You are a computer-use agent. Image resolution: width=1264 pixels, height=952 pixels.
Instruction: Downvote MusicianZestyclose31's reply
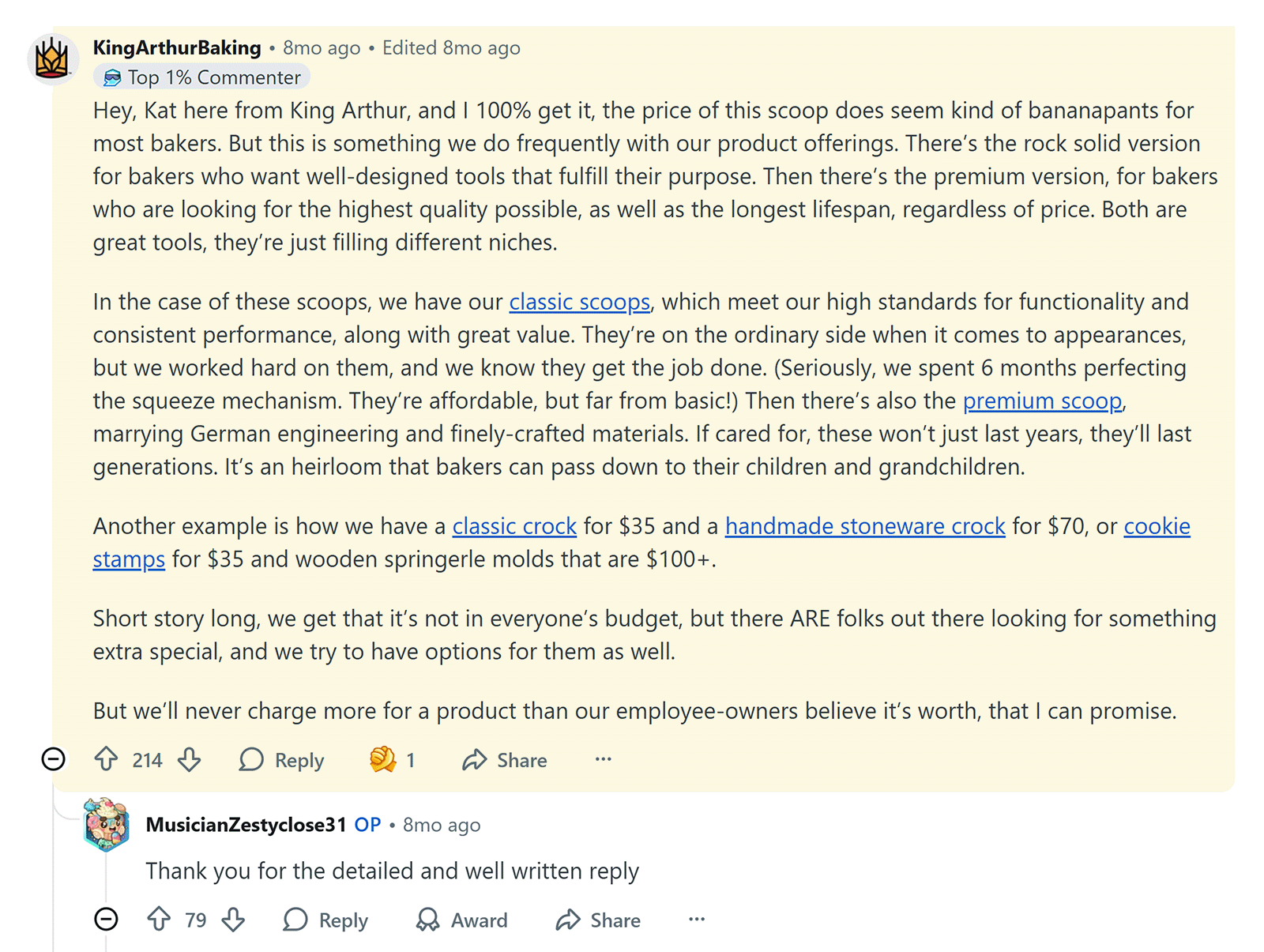(233, 920)
